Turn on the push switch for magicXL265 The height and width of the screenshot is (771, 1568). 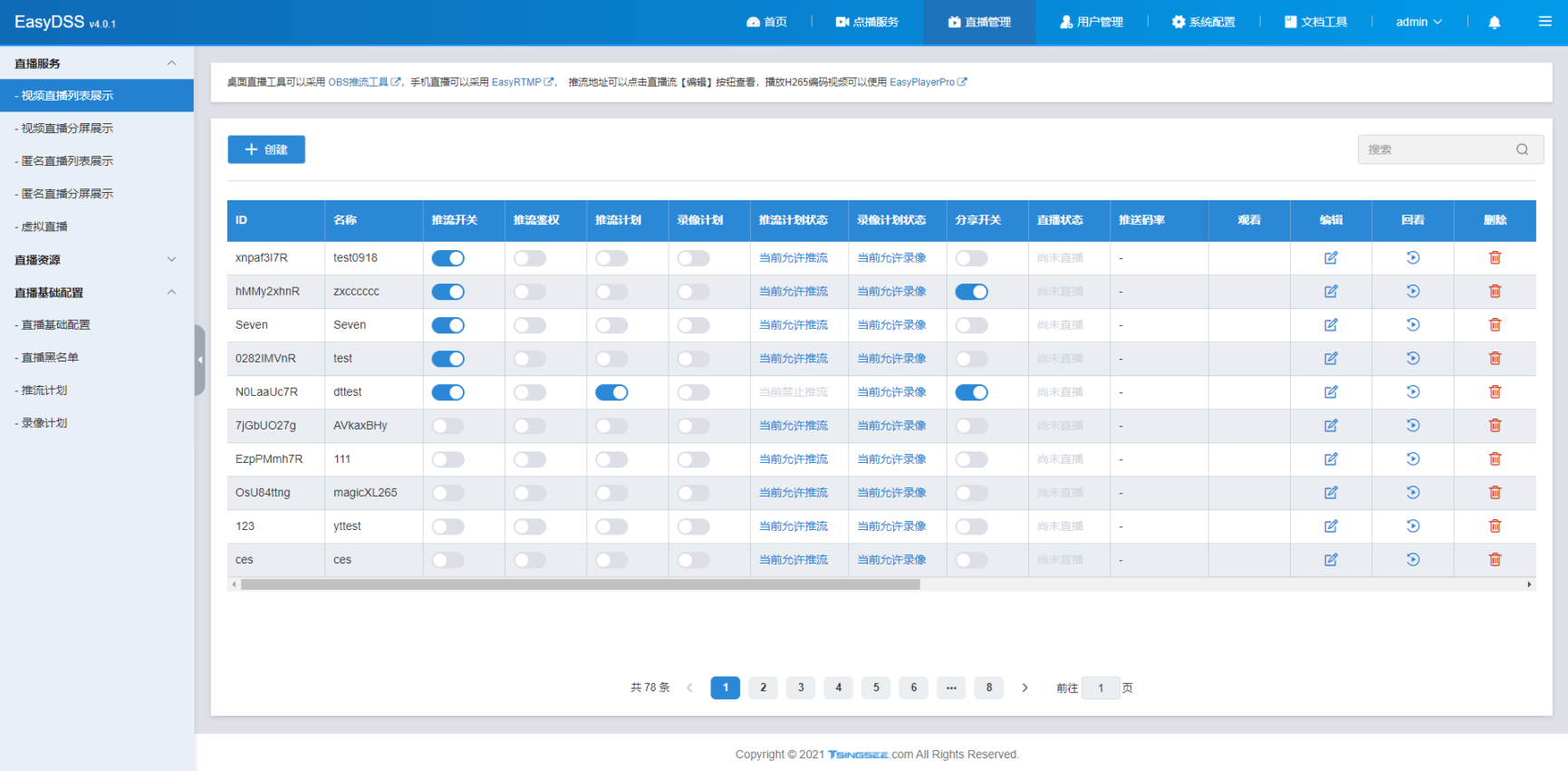click(448, 493)
